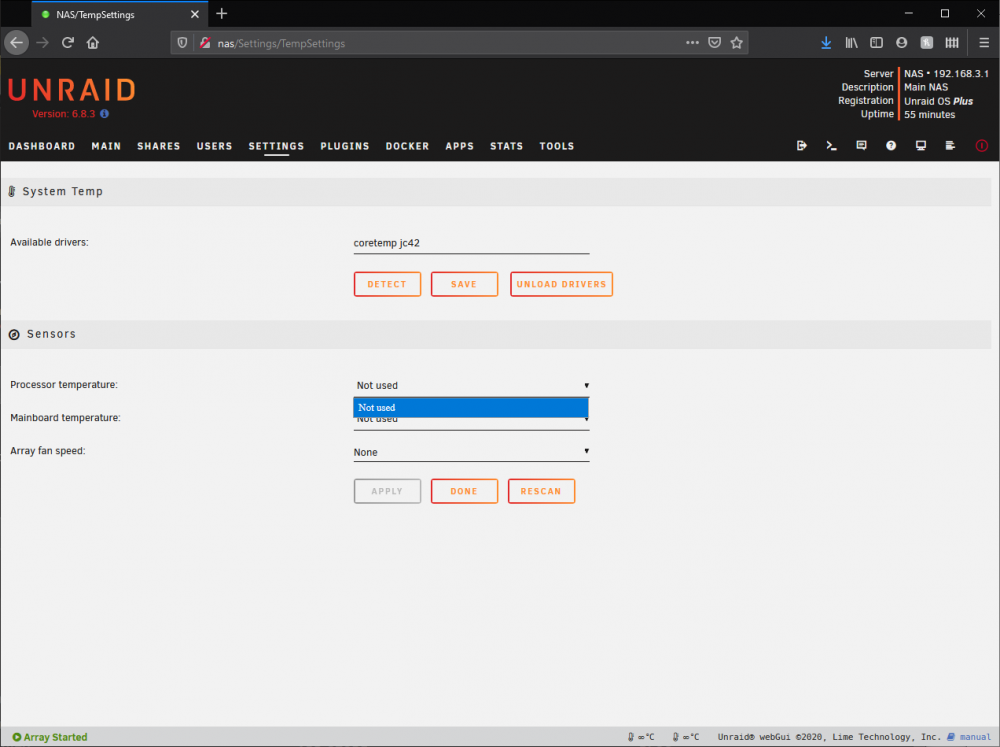Screen dimensions: 1000x747
Task: Click the DETECT button
Action: tap(387, 284)
